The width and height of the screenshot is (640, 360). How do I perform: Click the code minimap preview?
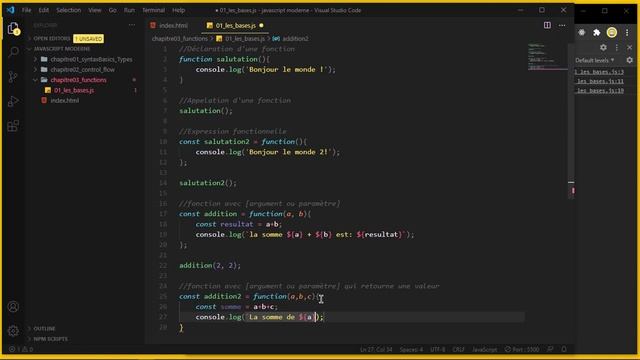(x=546, y=56)
